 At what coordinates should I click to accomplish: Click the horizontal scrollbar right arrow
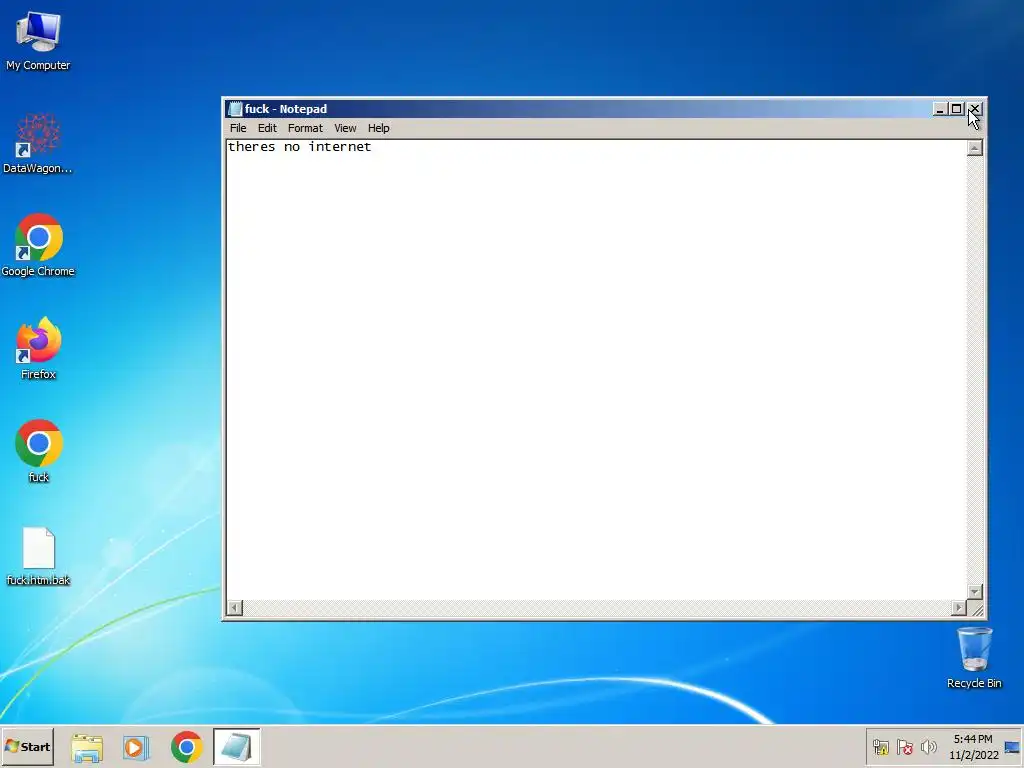click(958, 608)
